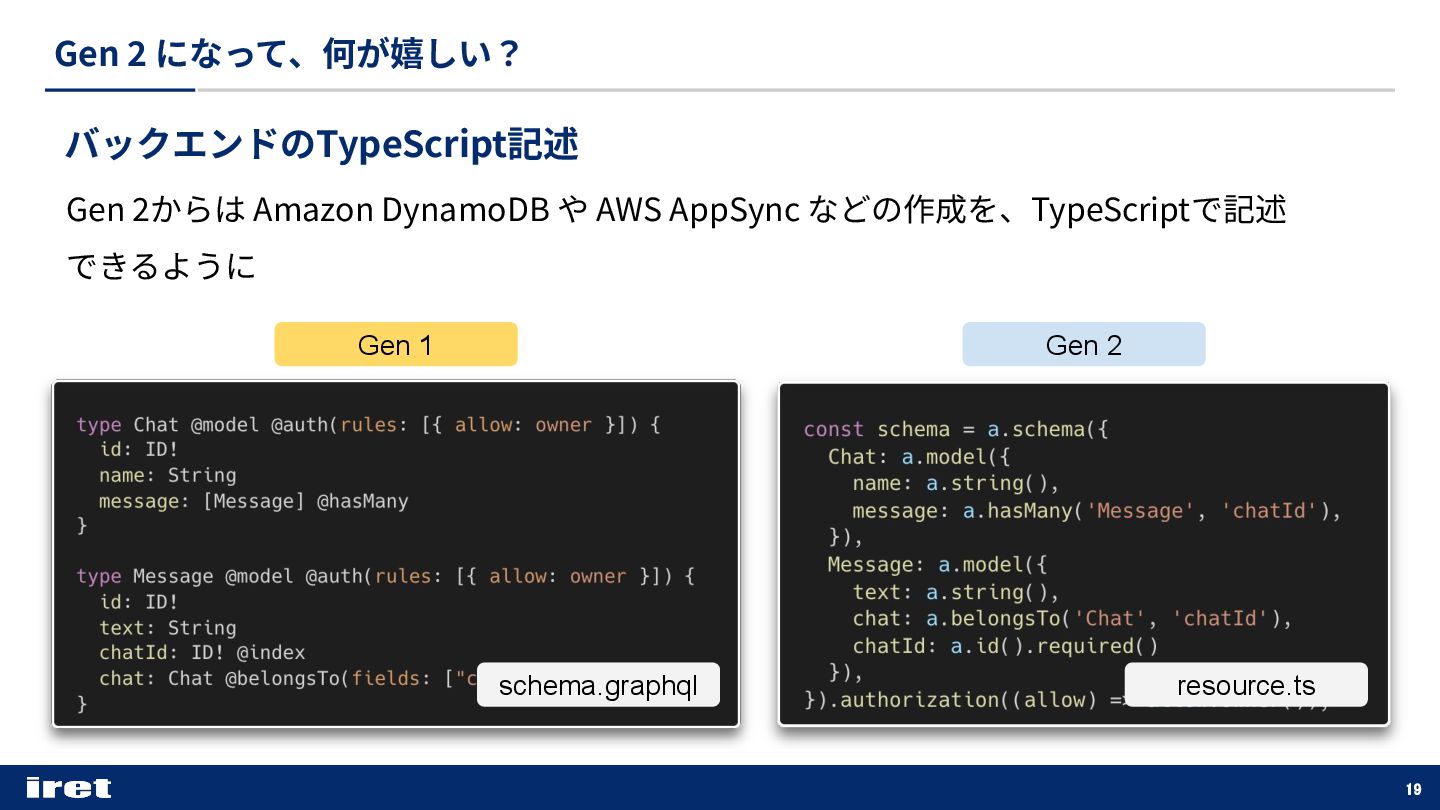Click 'const schema = a.schema({' line
The width and height of the screenshot is (1440, 810).
956,430
